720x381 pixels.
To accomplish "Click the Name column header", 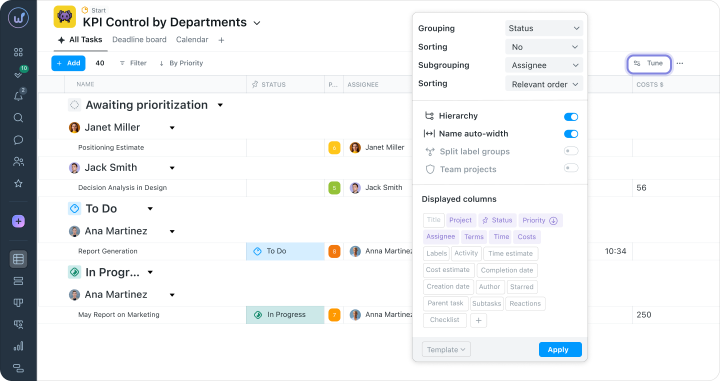I will (x=85, y=84).
